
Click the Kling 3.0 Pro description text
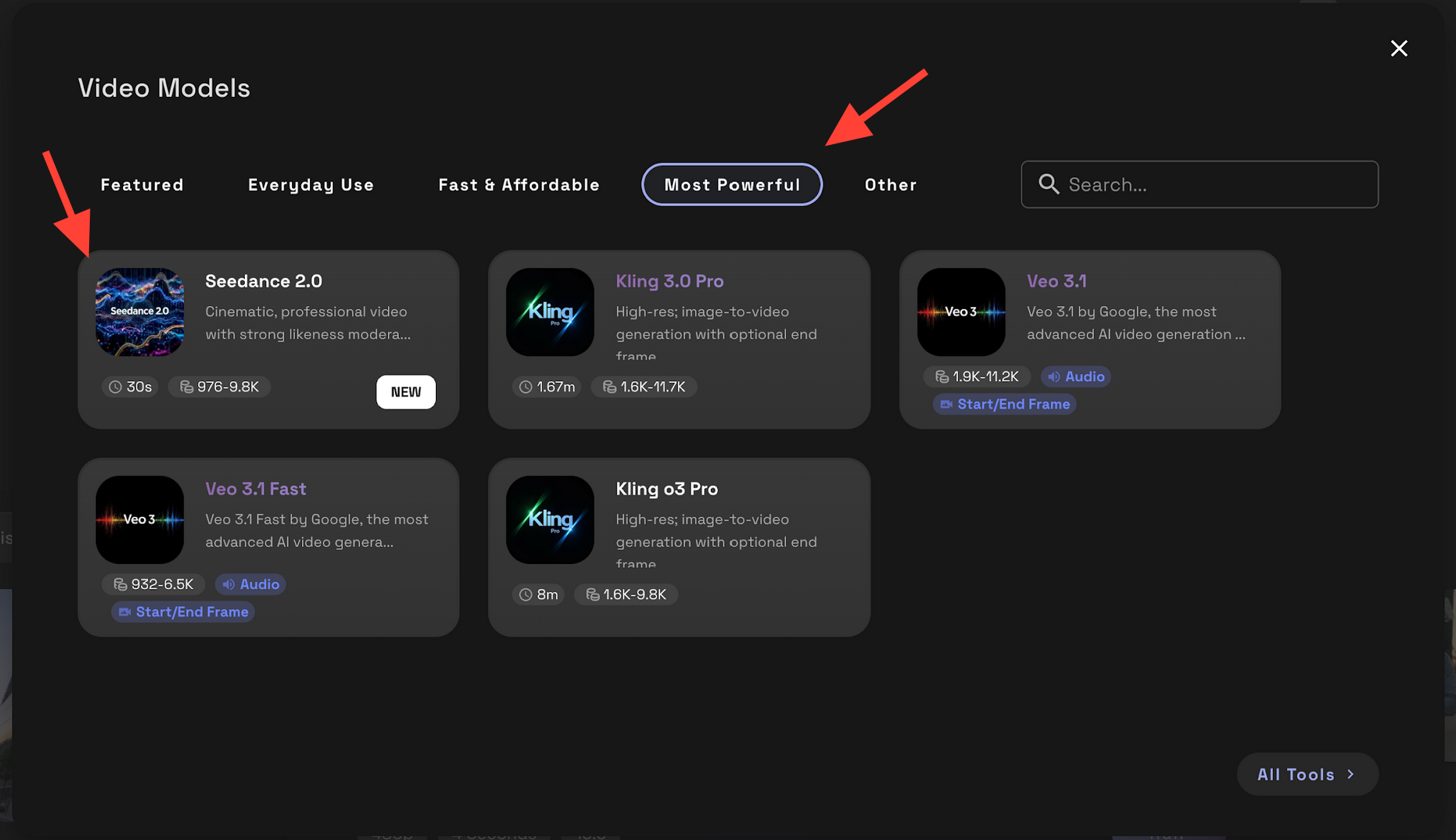point(716,334)
